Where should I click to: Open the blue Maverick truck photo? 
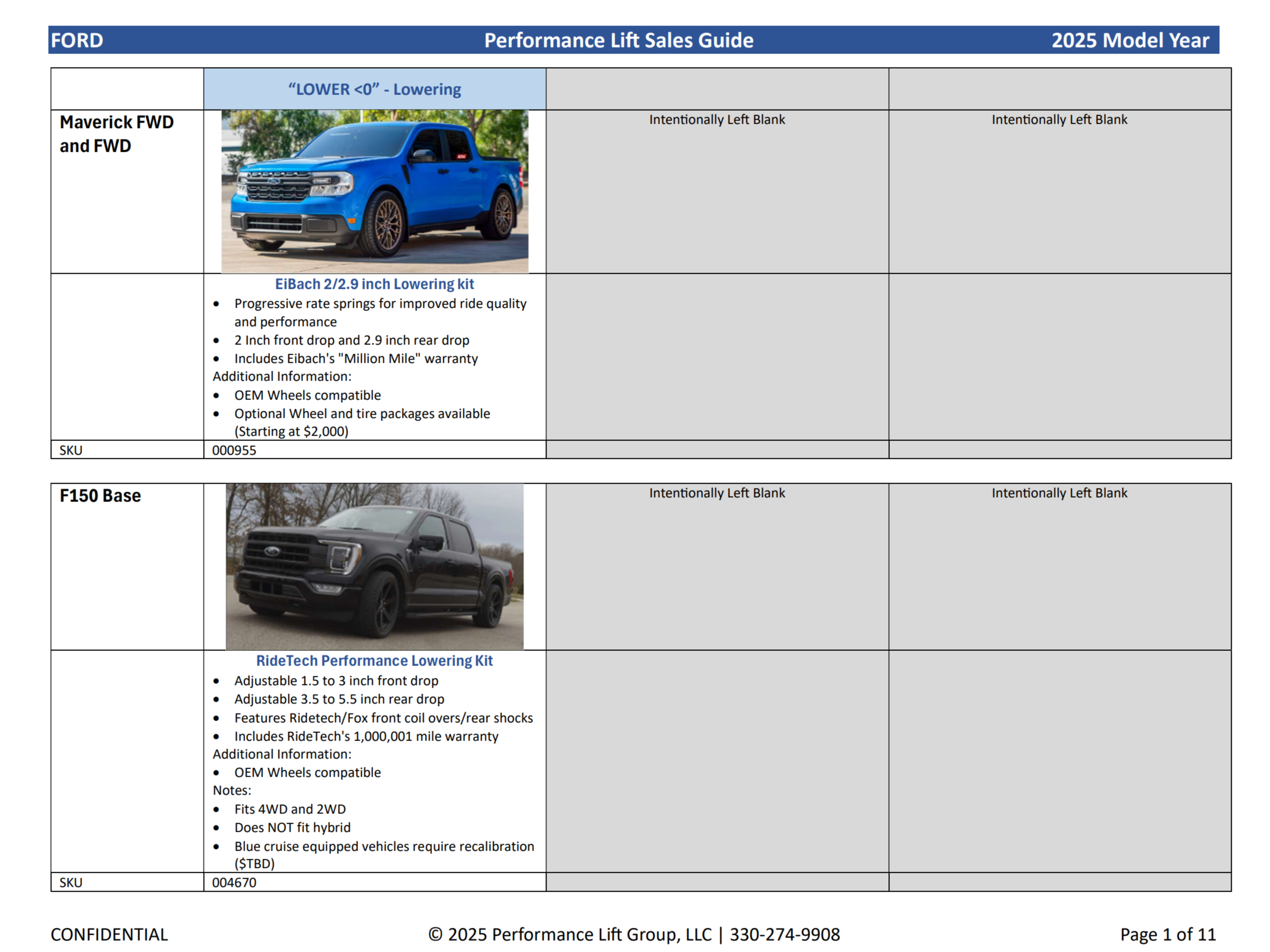coord(374,191)
